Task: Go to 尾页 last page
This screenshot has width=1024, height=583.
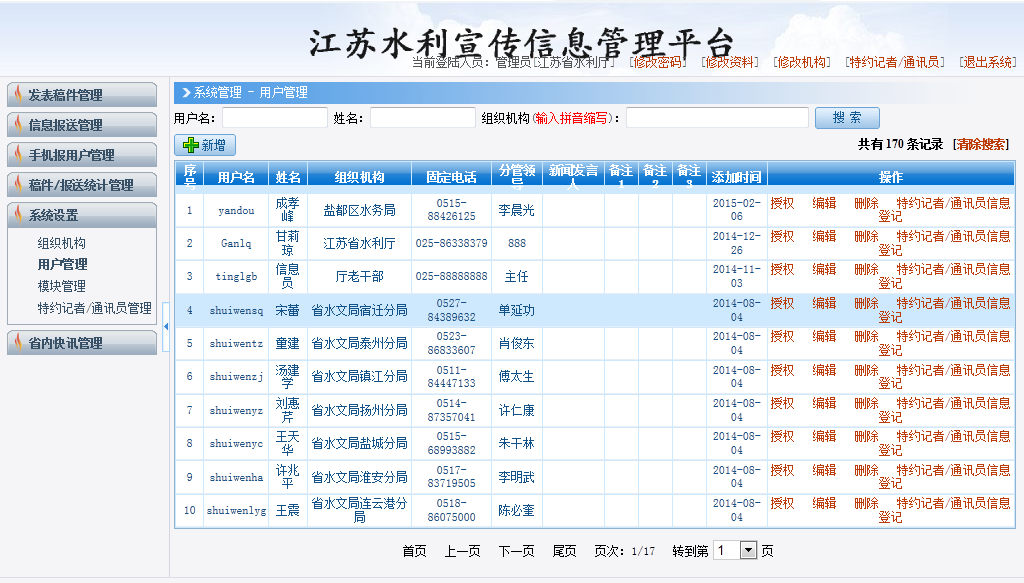Action: (x=564, y=551)
